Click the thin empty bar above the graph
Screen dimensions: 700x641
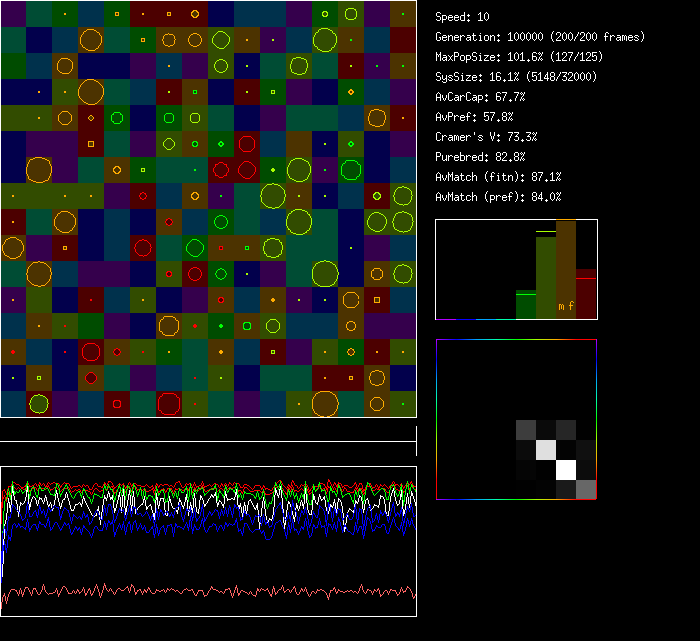[x=208, y=431]
